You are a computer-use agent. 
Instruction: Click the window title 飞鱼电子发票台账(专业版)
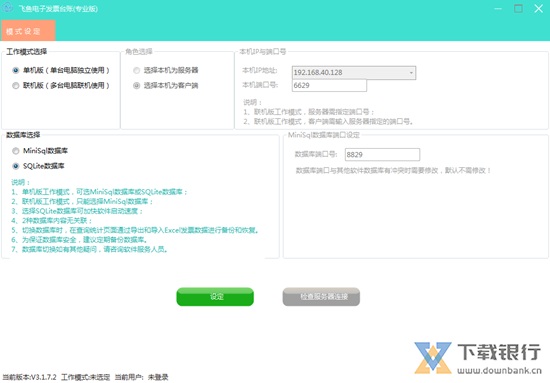[58, 9]
